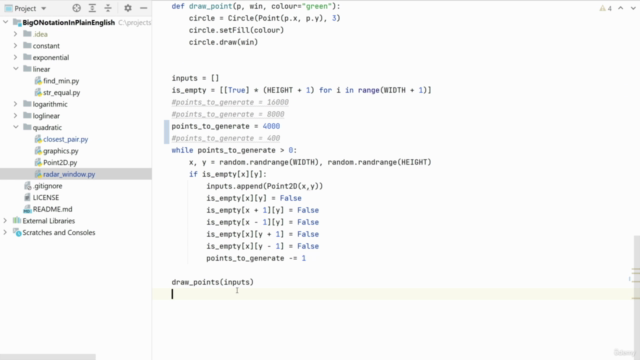Select the README.md file
This screenshot has height=360, width=640.
(x=52, y=209)
